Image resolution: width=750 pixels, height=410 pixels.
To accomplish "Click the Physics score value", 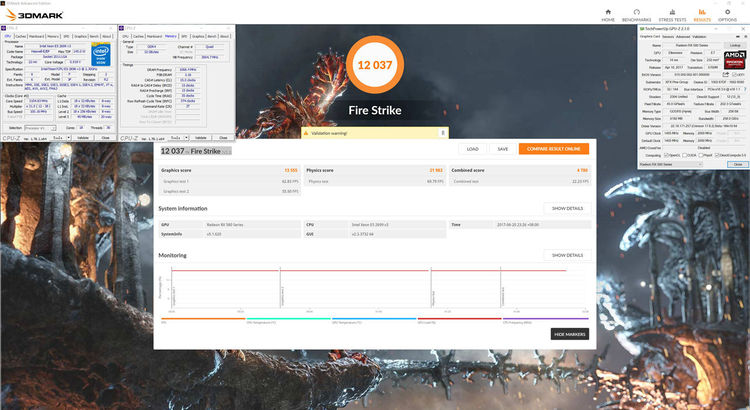I will point(436,170).
